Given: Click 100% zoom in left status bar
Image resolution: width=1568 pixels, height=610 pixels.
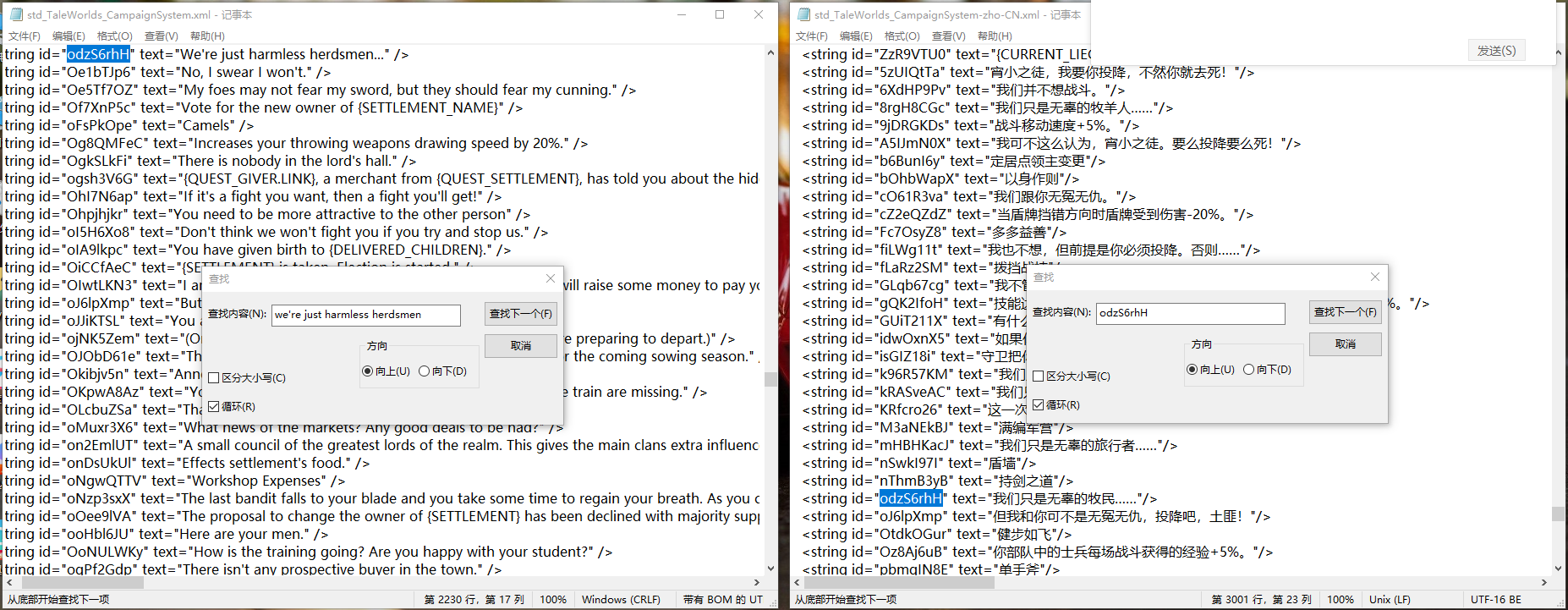Looking at the screenshot, I should coord(553,599).
